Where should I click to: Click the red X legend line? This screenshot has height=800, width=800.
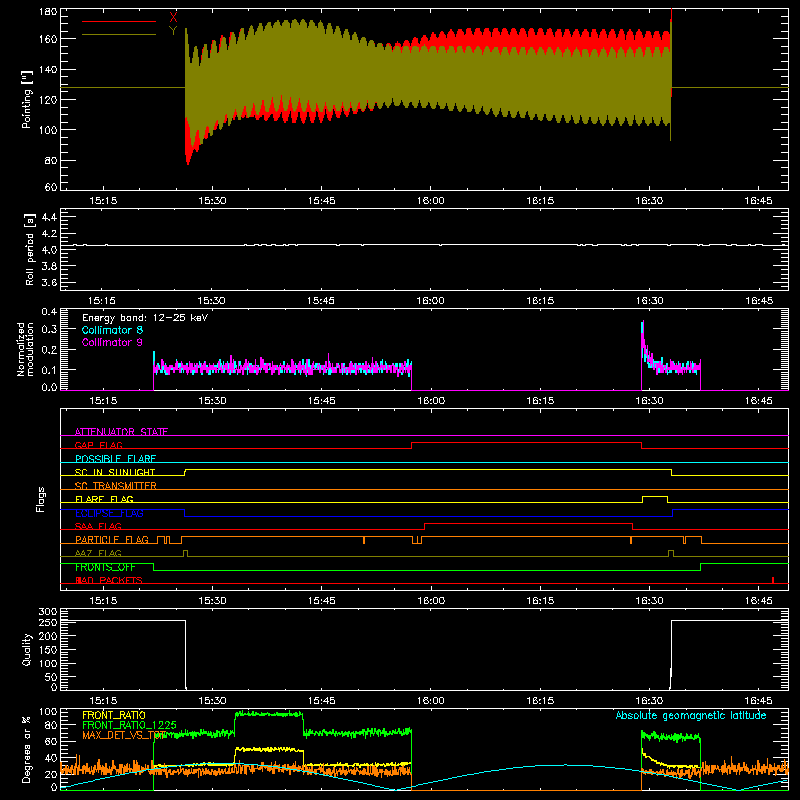119,21
